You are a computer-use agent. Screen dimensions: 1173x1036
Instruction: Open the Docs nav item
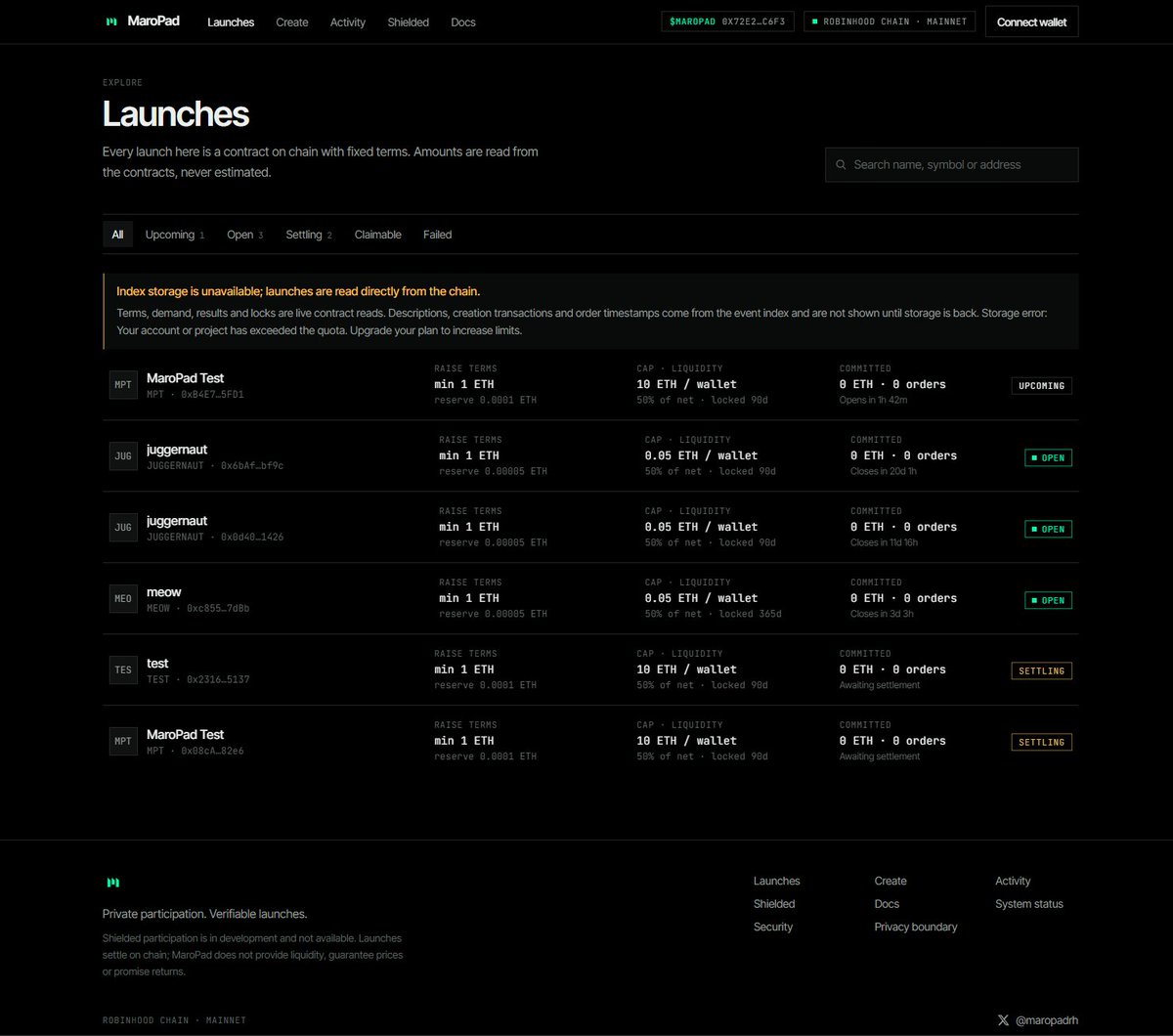point(463,22)
